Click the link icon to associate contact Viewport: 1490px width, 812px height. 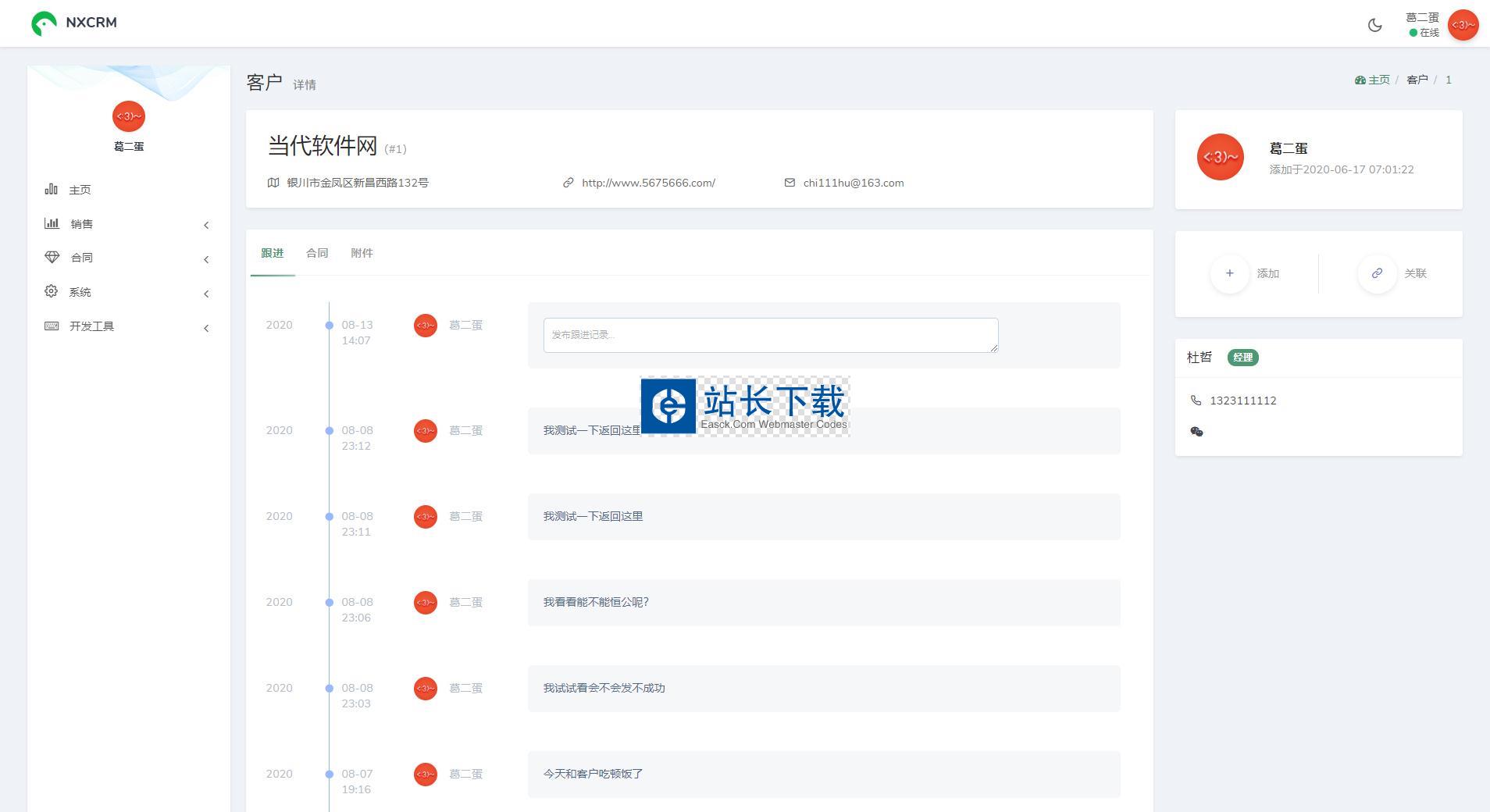point(1377,273)
